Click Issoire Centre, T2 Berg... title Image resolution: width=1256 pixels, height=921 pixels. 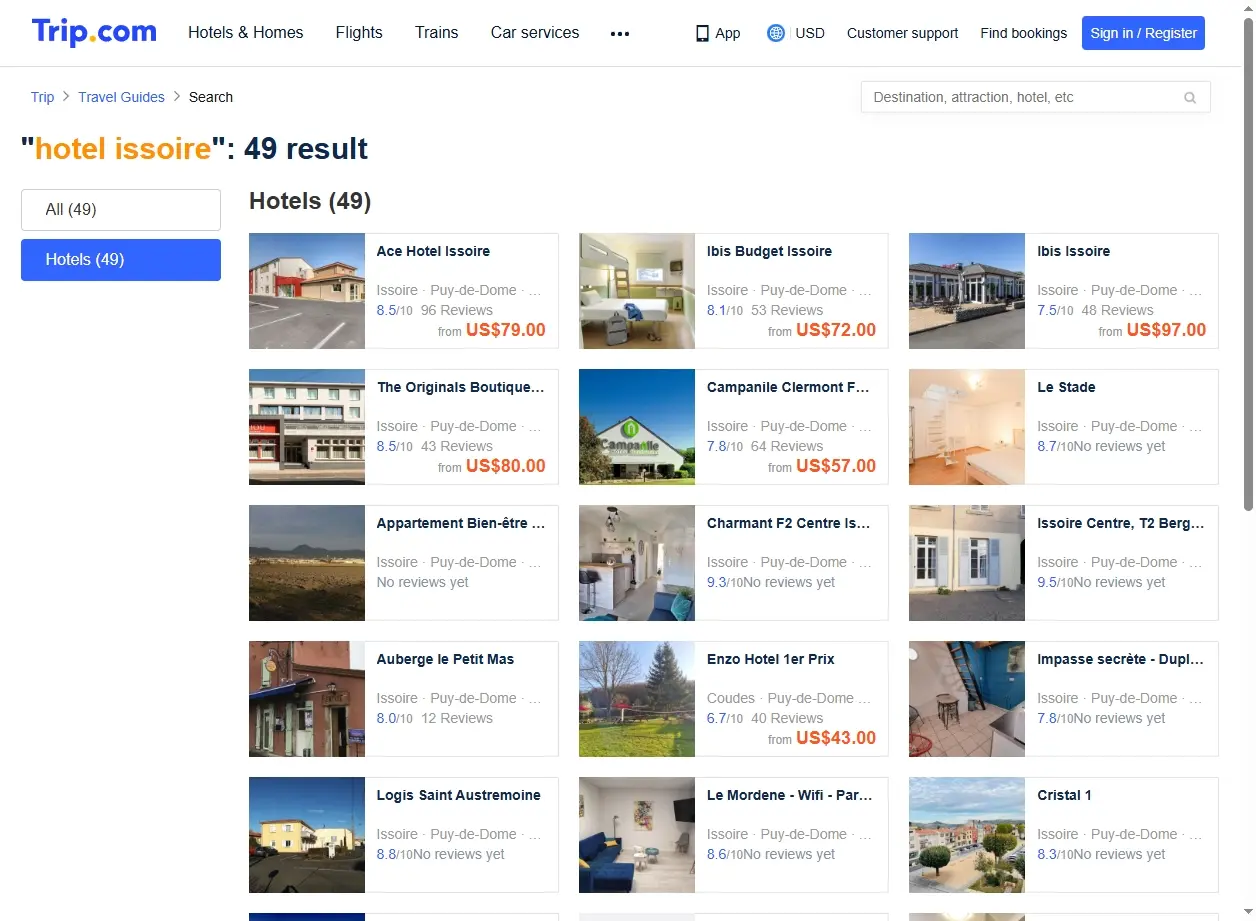pos(1121,523)
